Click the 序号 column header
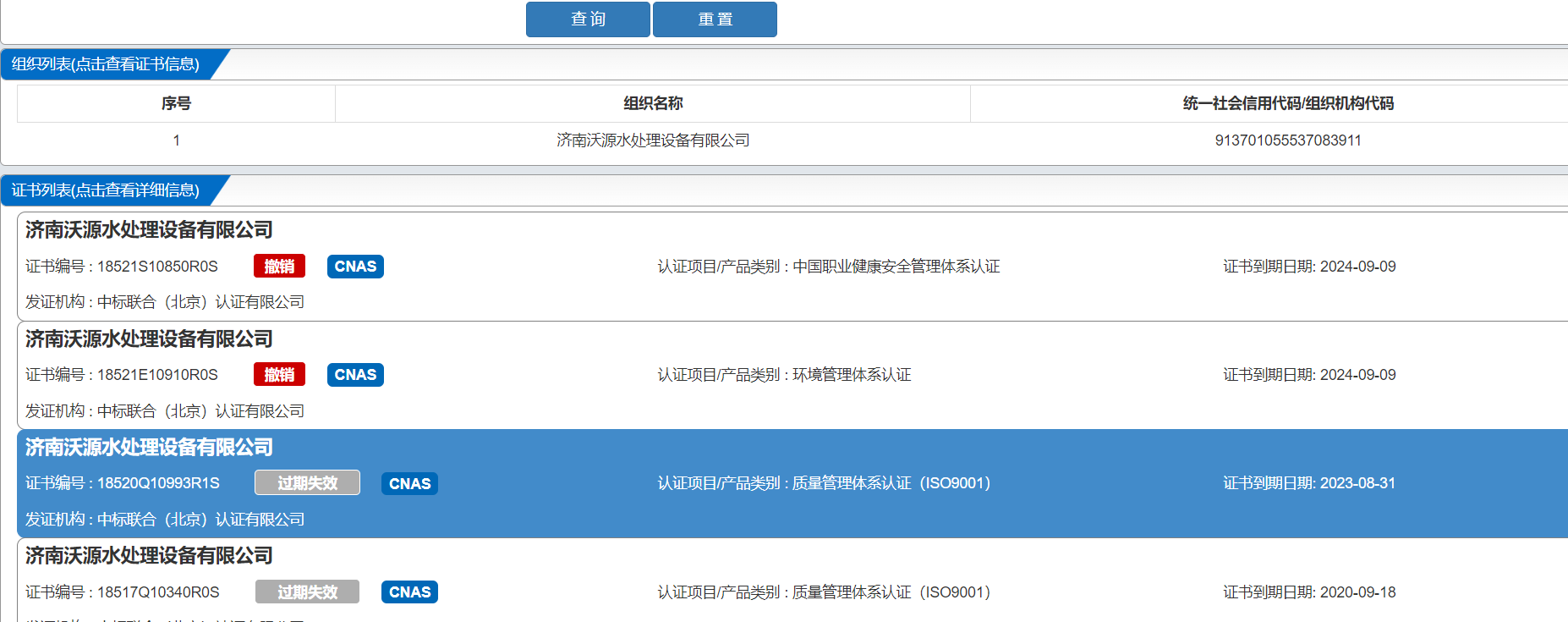The height and width of the screenshot is (622, 1568). click(x=176, y=103)
